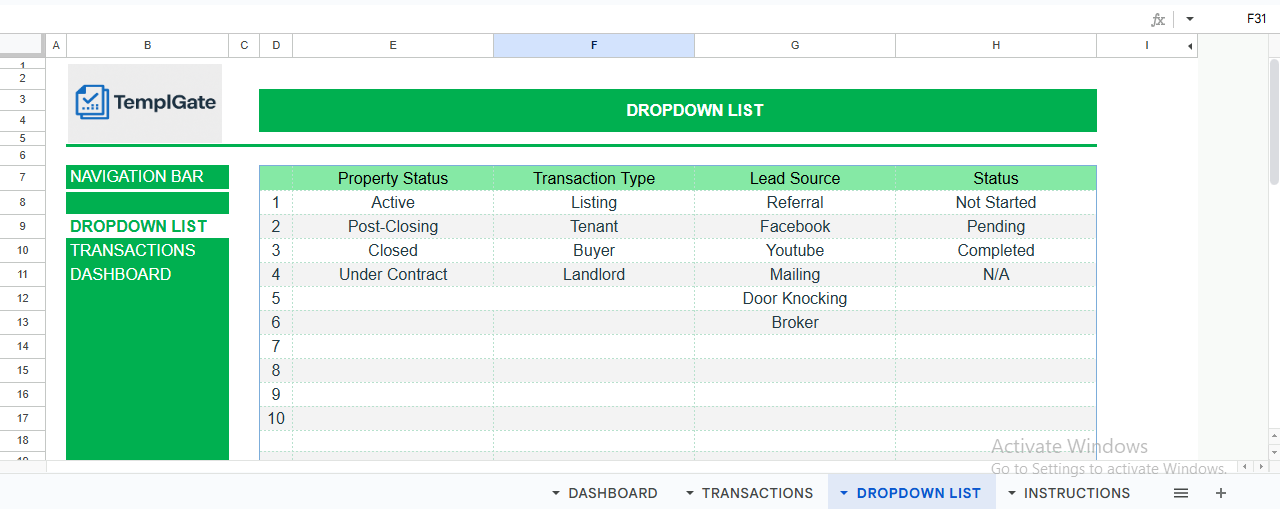Select column E header

point(393,45)
